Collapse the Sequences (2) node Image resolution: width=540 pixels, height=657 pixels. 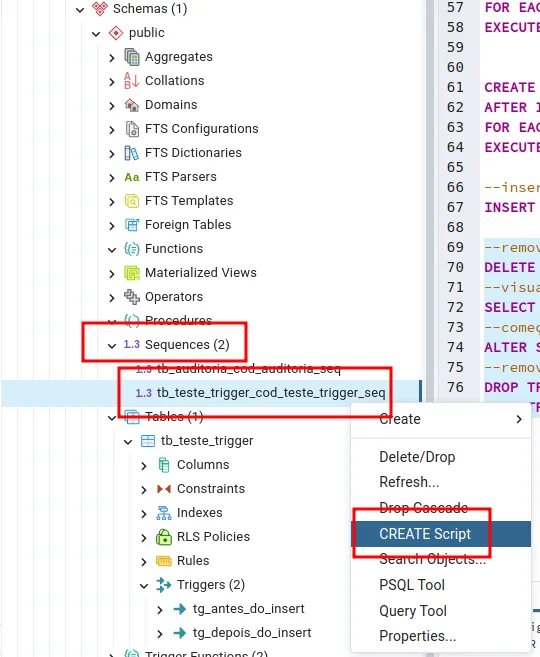pos(112,346)
